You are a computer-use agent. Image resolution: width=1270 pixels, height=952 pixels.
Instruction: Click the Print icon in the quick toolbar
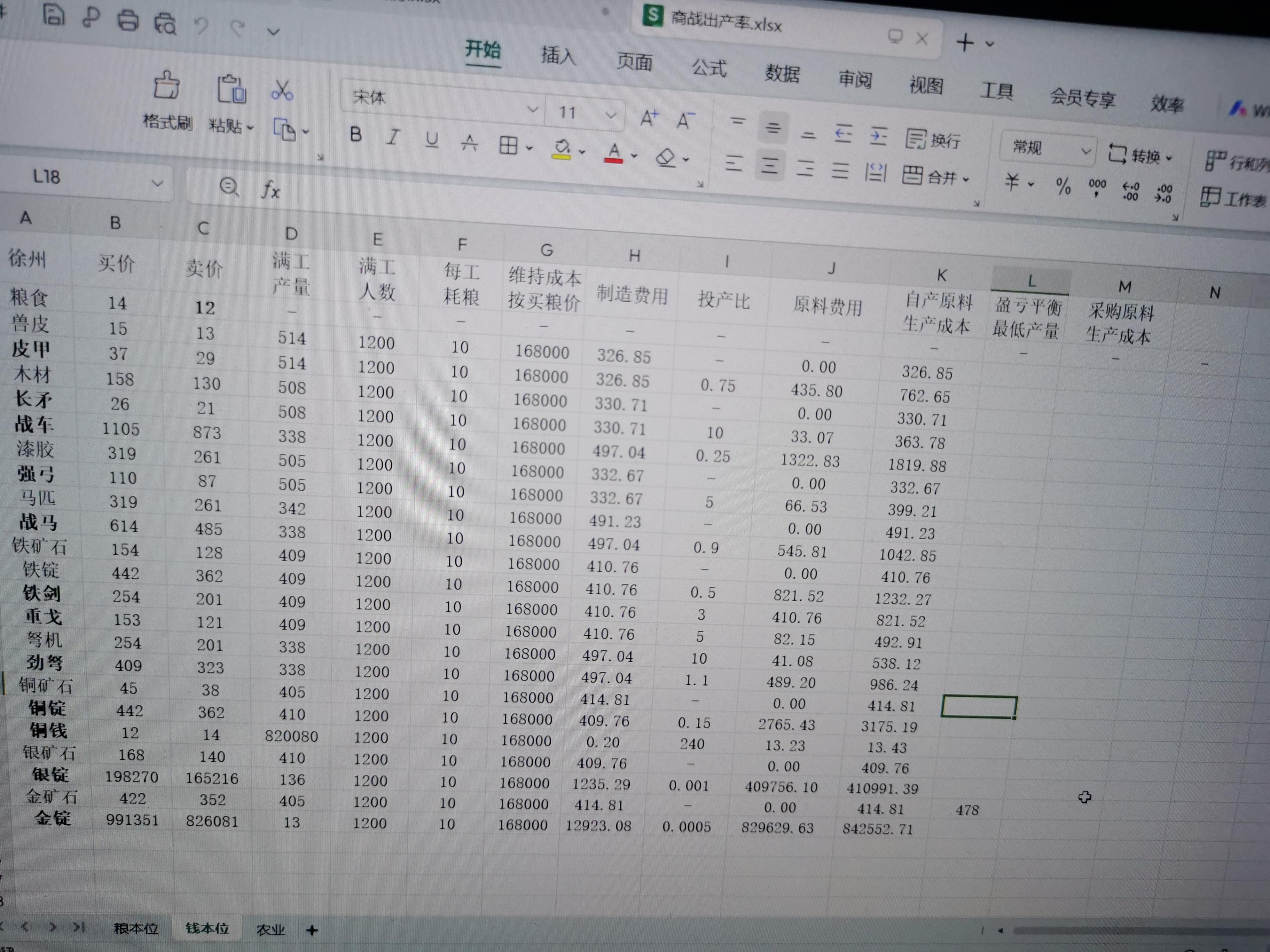(x=128, y=20)
